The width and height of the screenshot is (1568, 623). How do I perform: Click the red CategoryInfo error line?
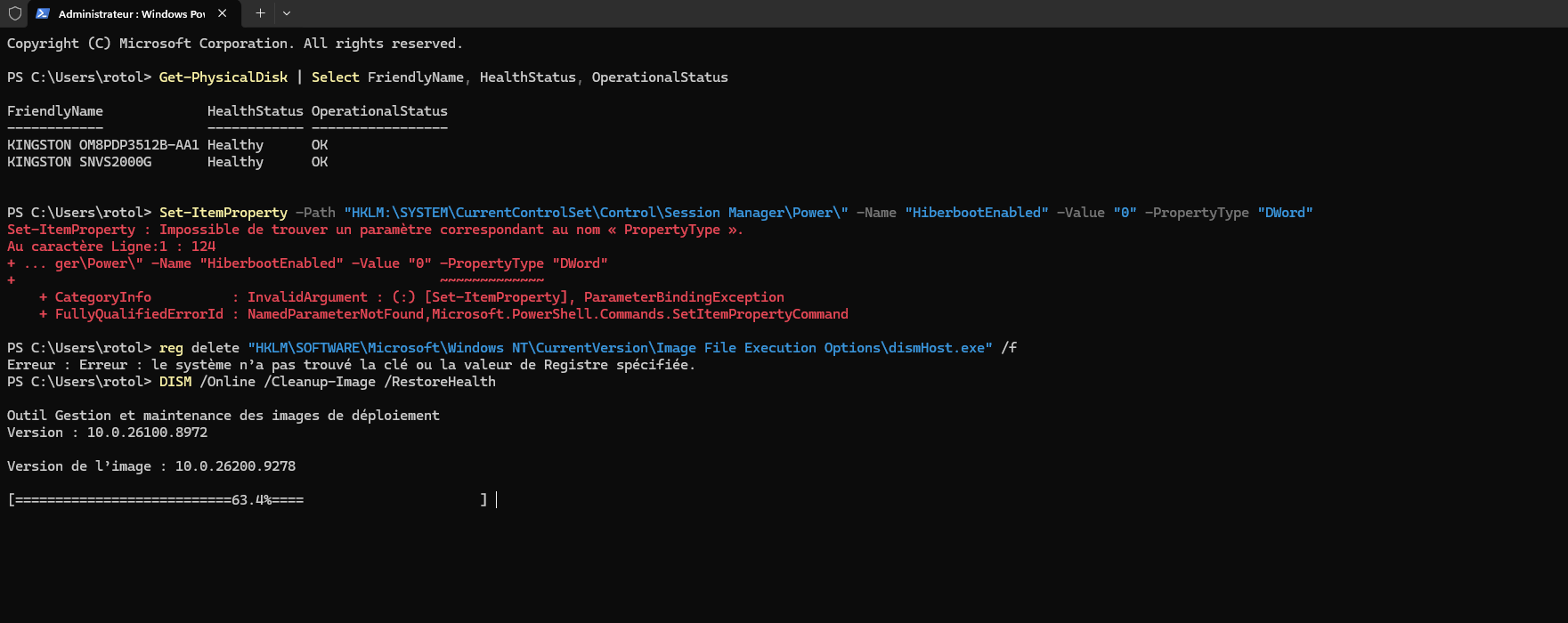click(411, 297)
